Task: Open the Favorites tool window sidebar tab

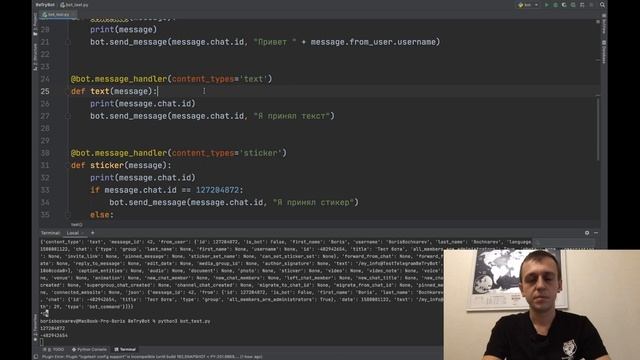Action: (36, 327)
